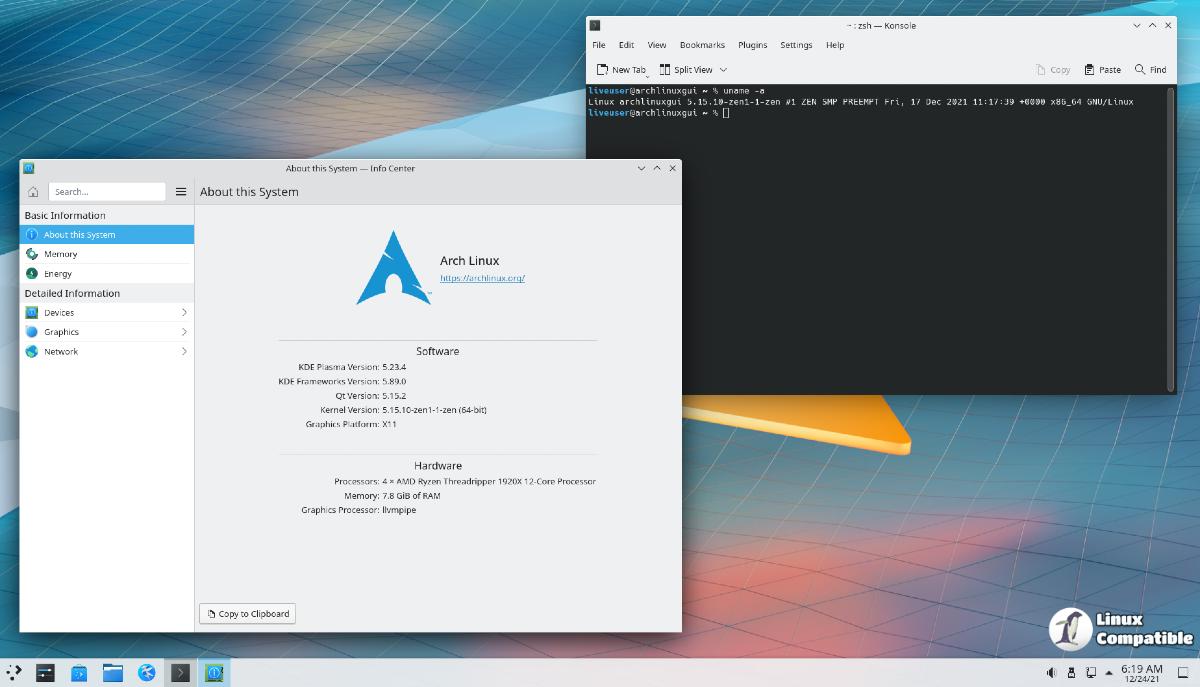Open the Settings menu in Konsole
This screenshot has height=687, width=1200.
[796, 45]
